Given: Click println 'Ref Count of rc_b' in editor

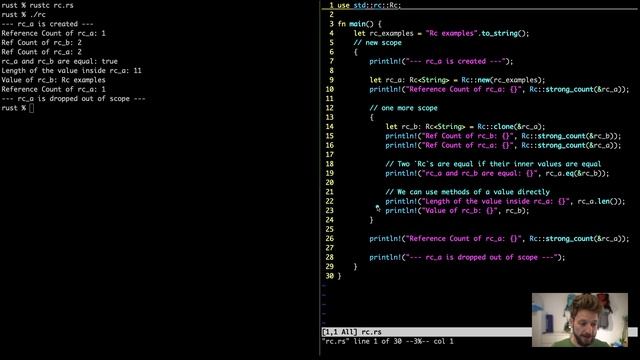Looking at the screenshot, I should tap(503, 136).
